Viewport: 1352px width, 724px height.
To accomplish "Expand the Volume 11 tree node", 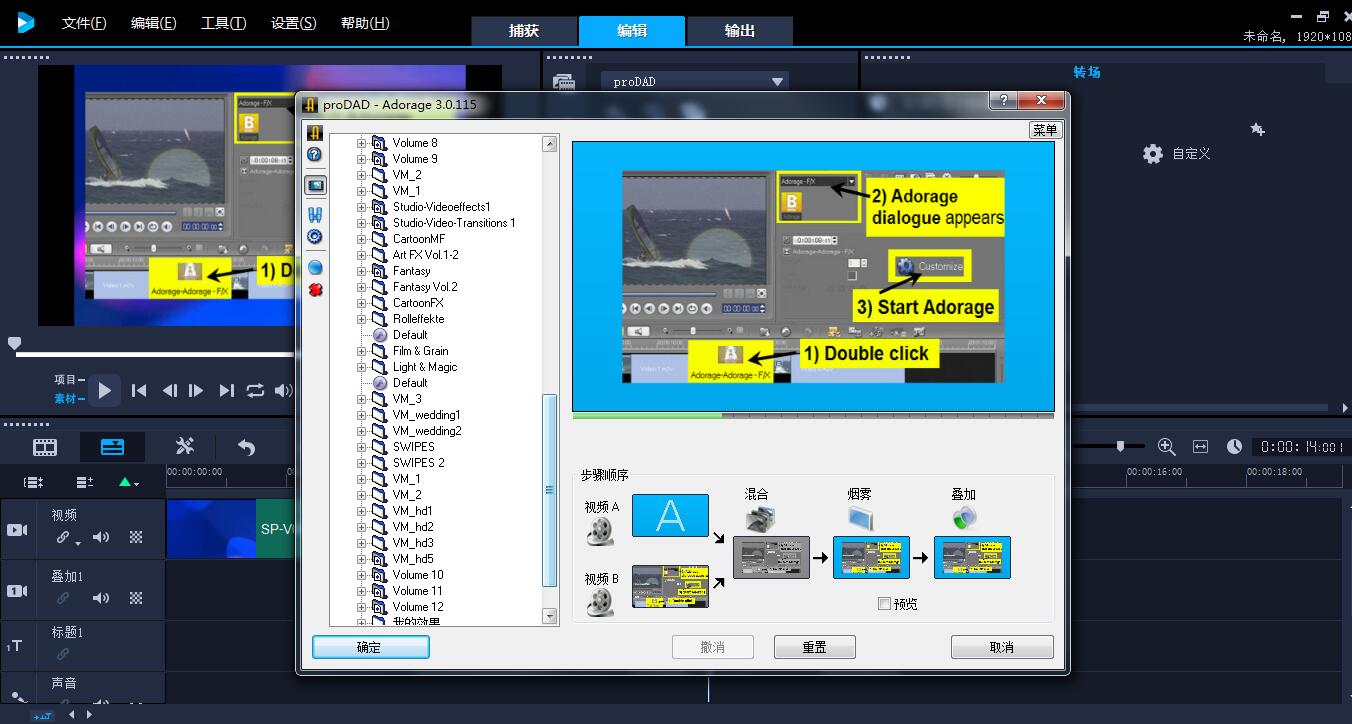I will click(362, 591).
